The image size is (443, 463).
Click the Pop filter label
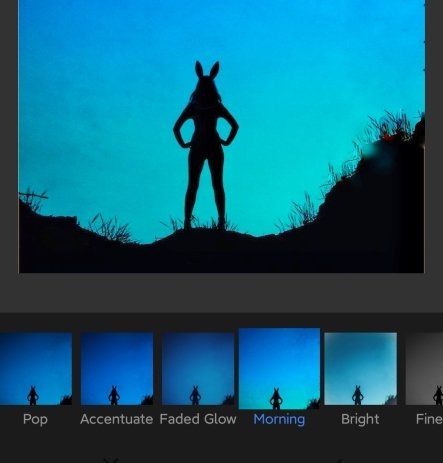(35, 420)
